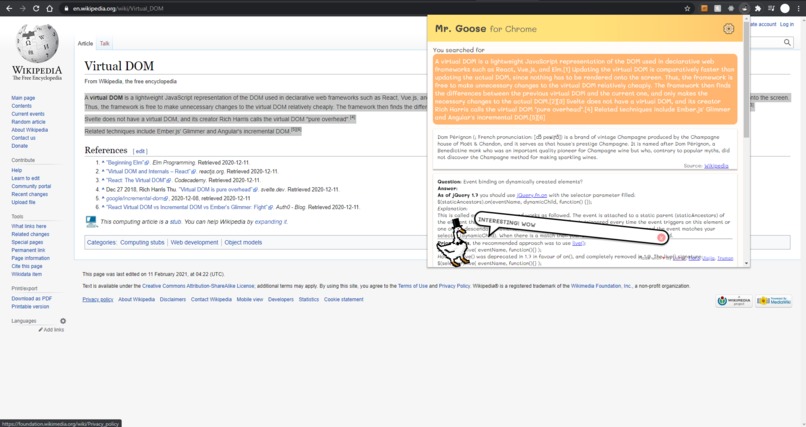Switch to the Talk tab
Image resolution: width=806 pixels, height=427 pixels.
(x=104, y=44)
